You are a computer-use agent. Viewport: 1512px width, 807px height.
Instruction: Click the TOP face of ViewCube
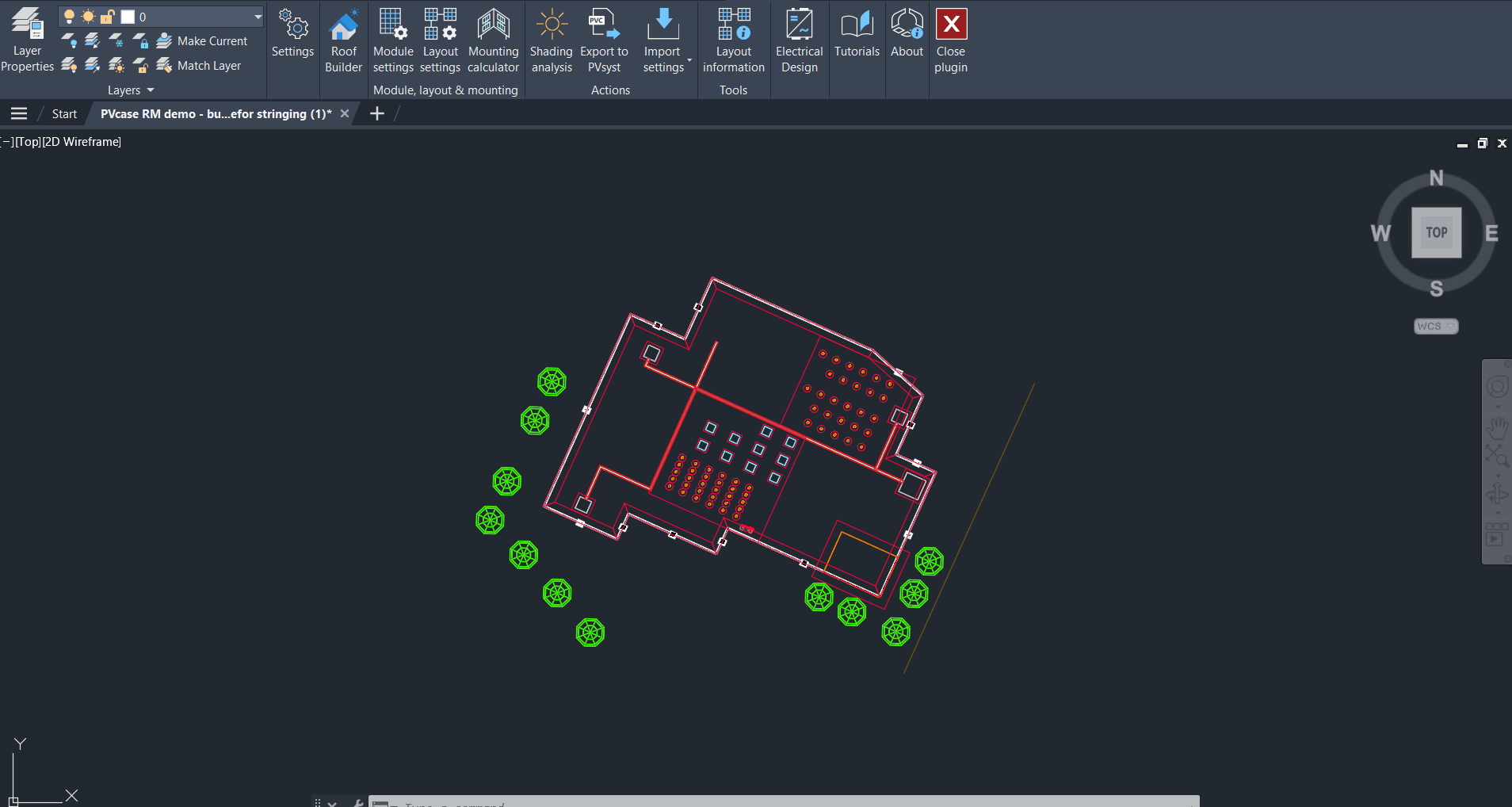[x=1437, y=232]
